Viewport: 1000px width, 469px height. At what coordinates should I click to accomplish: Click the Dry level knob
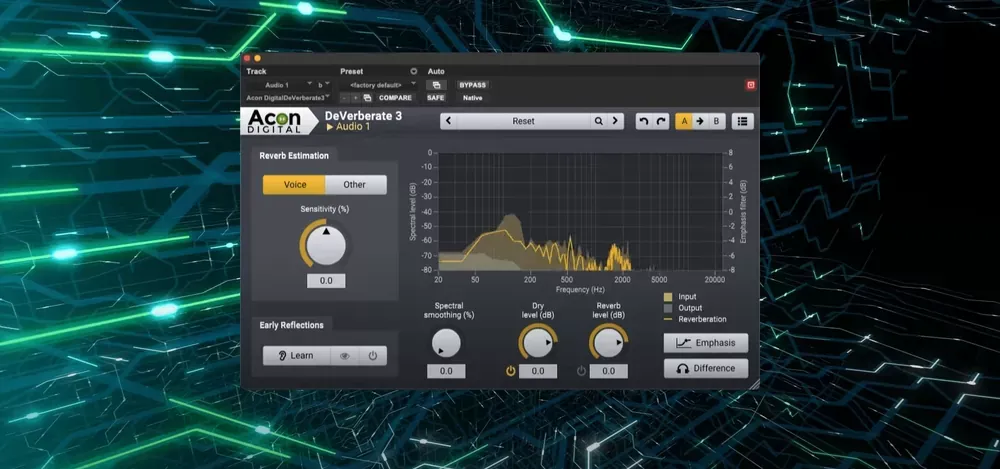(538, 343)
